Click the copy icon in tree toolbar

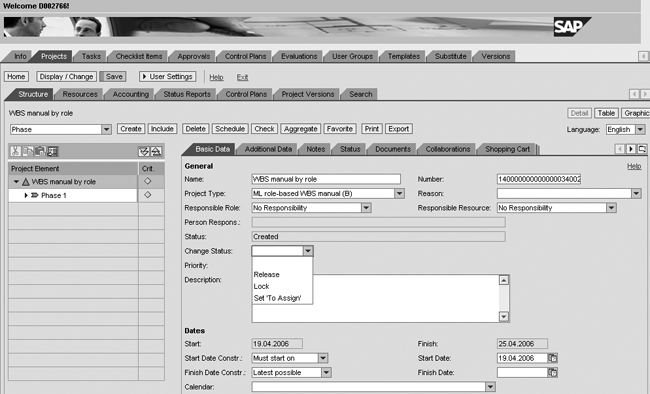[28, 151]
